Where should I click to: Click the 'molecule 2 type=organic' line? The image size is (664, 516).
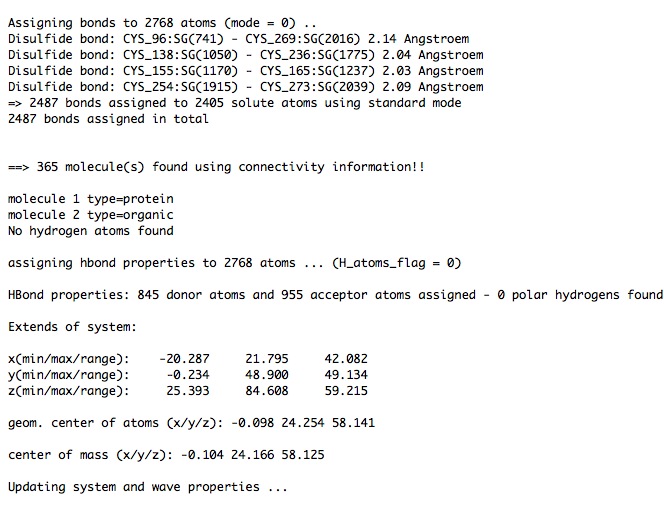click(91, 215)
